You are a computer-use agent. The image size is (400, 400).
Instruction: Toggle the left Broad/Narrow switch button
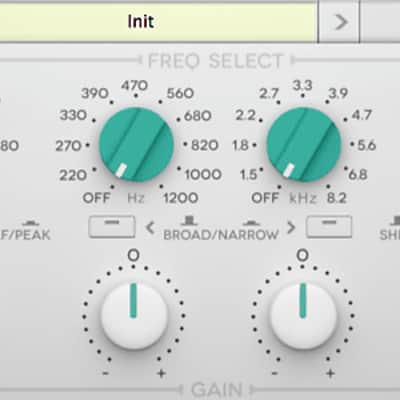click(x=112, y=227)
